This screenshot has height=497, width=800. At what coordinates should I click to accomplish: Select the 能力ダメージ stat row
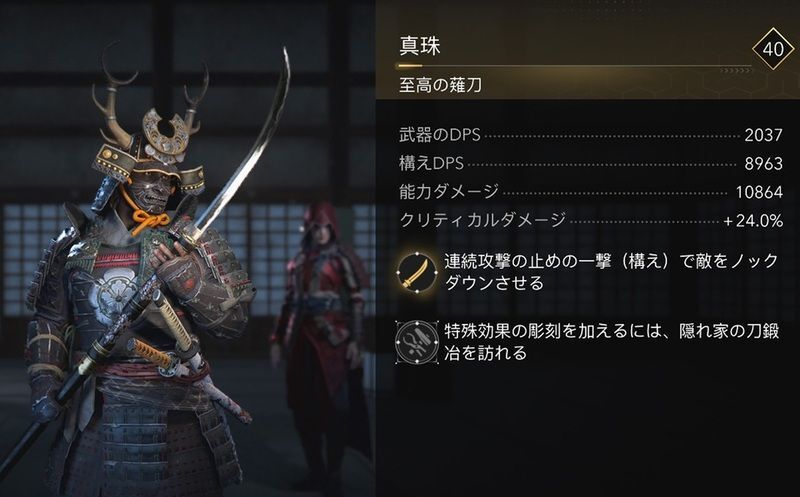(x=591, y=192)
